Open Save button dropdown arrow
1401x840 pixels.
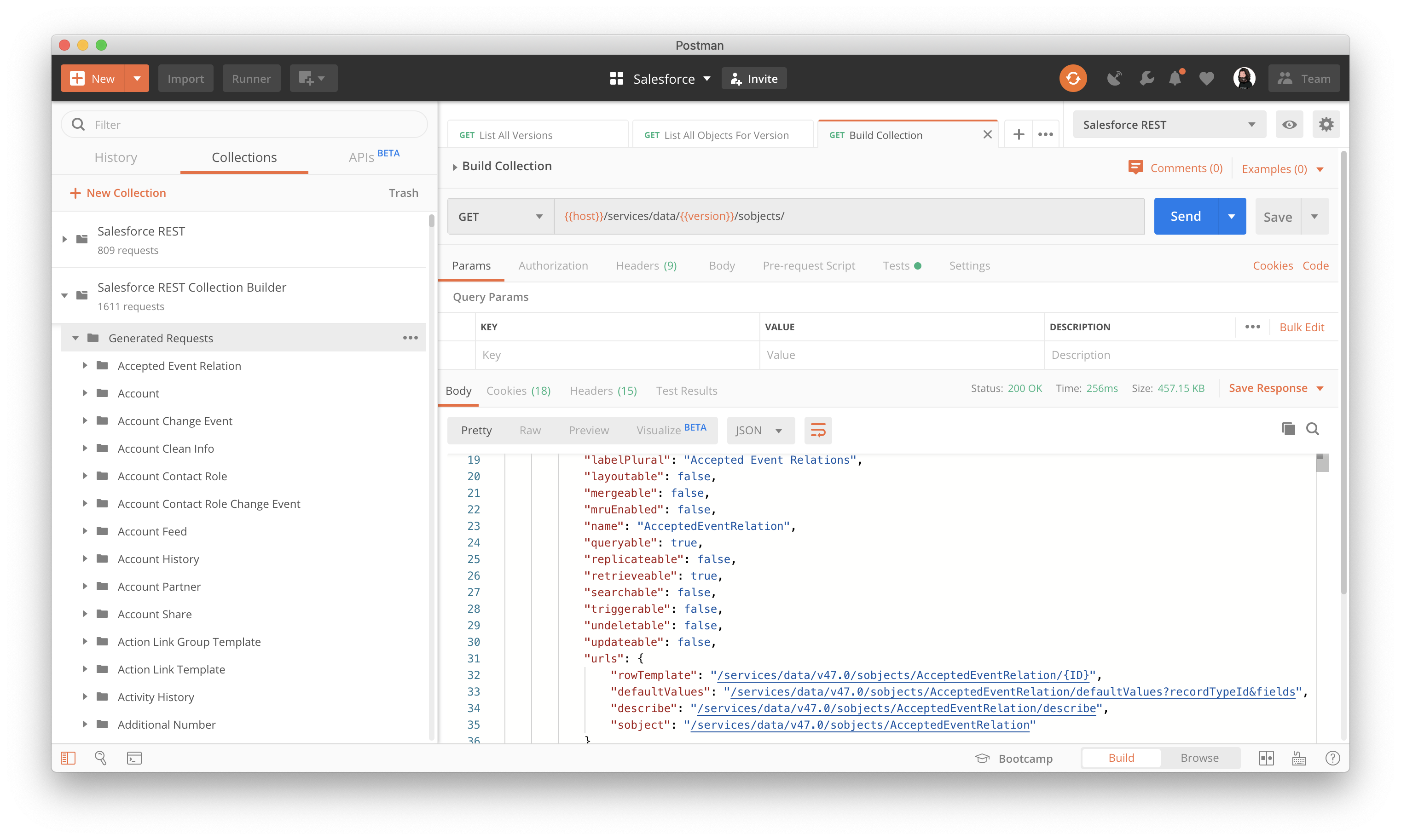click(1314, 216)
